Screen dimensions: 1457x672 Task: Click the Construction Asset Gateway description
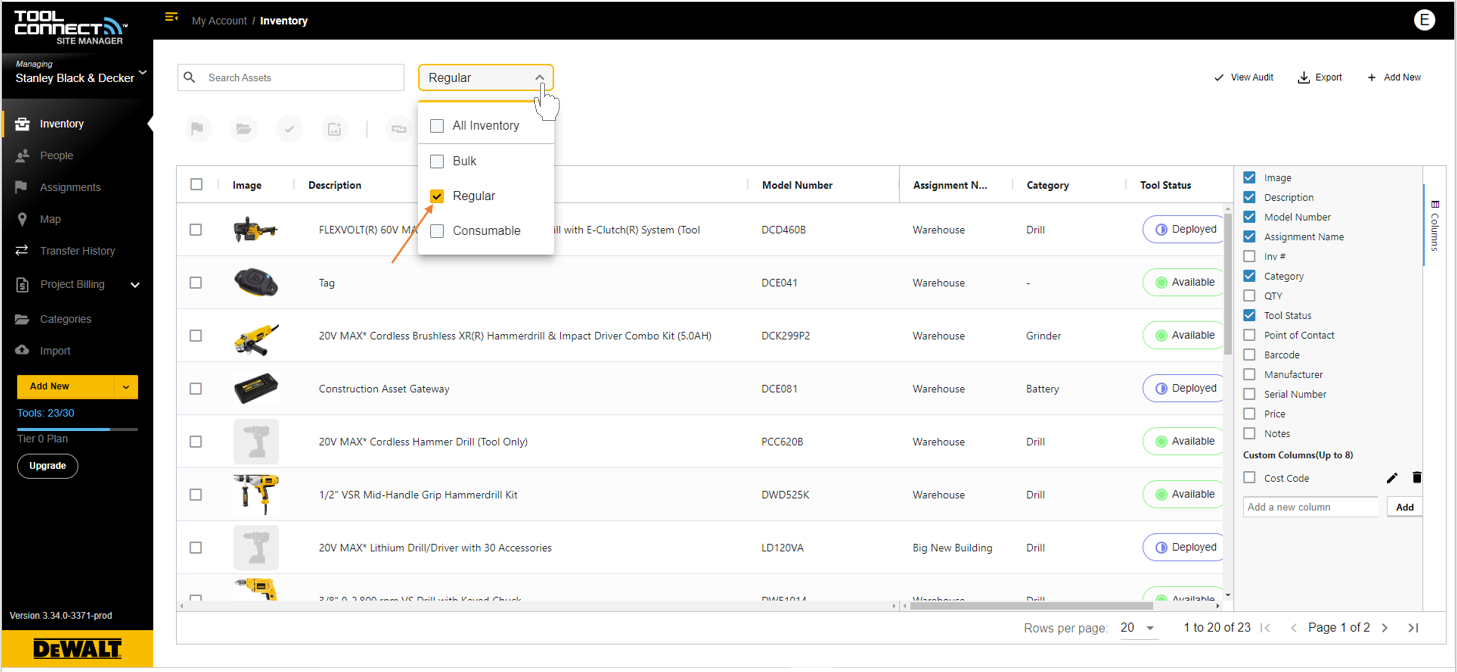(x=384, y=389)
